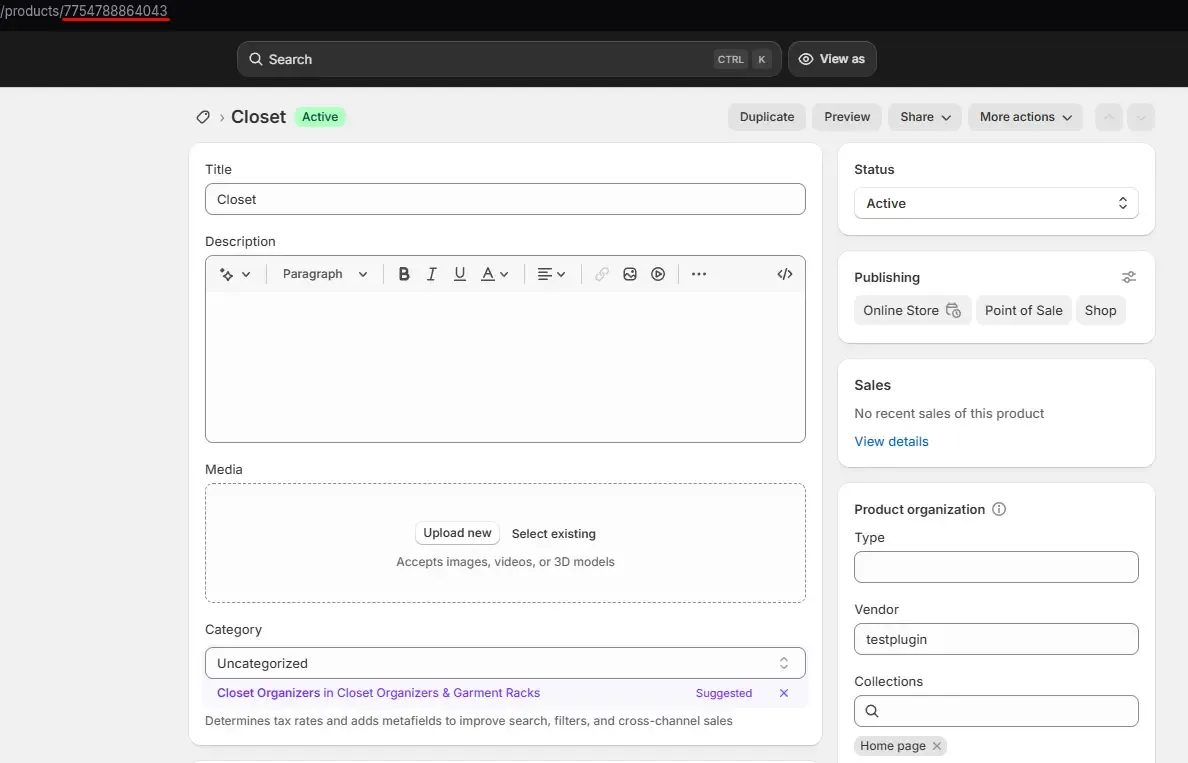1188x763 pixels.
Task: Open the More actions menu
Action: coord(1025,117)
